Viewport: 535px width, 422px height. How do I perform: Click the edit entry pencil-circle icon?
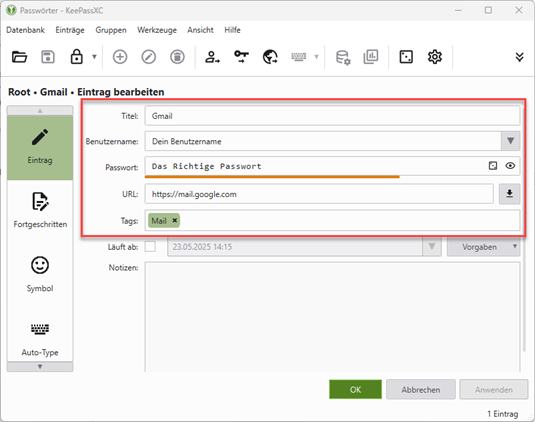149,57
